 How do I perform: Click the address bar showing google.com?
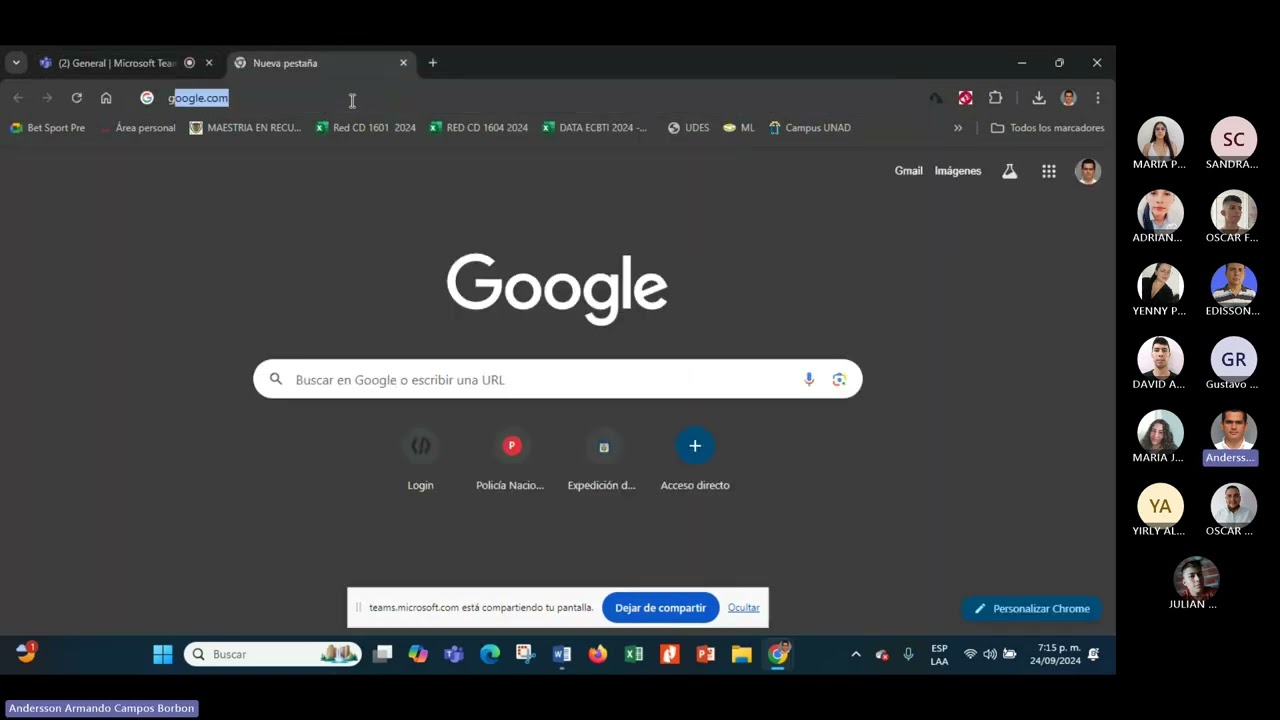530,98
